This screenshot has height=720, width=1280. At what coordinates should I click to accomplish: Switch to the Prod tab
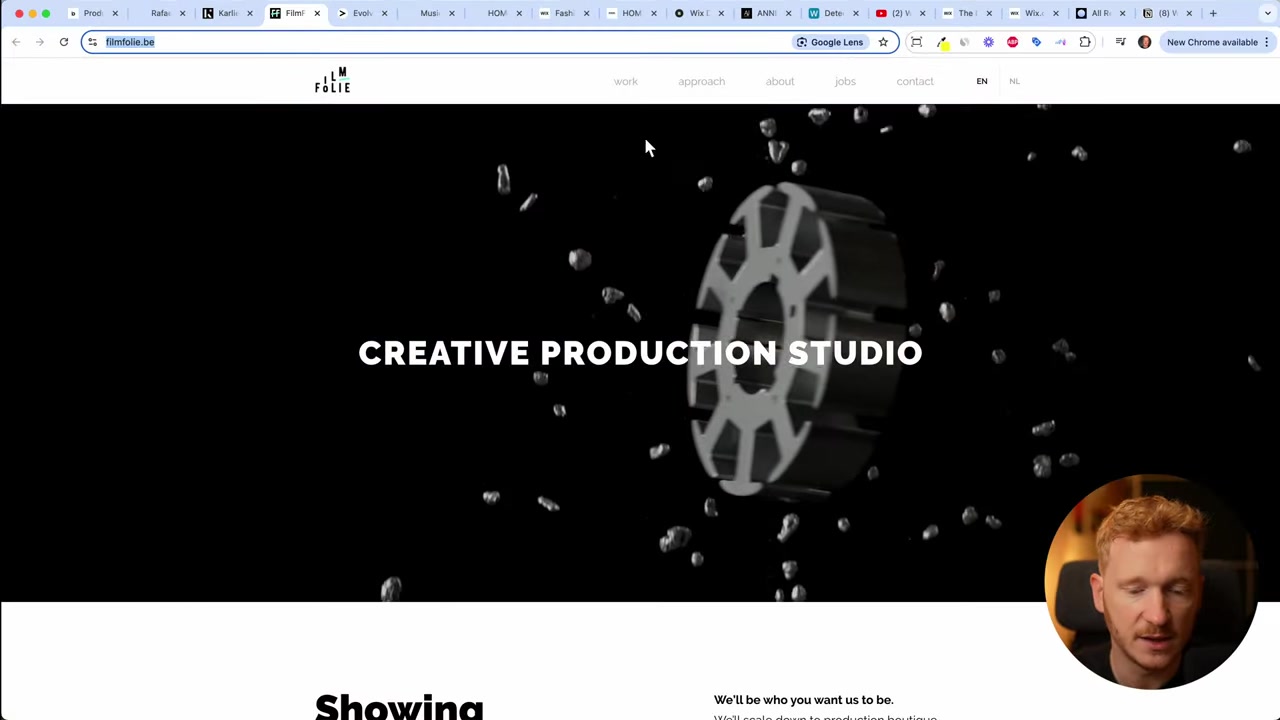pos(92,13)
